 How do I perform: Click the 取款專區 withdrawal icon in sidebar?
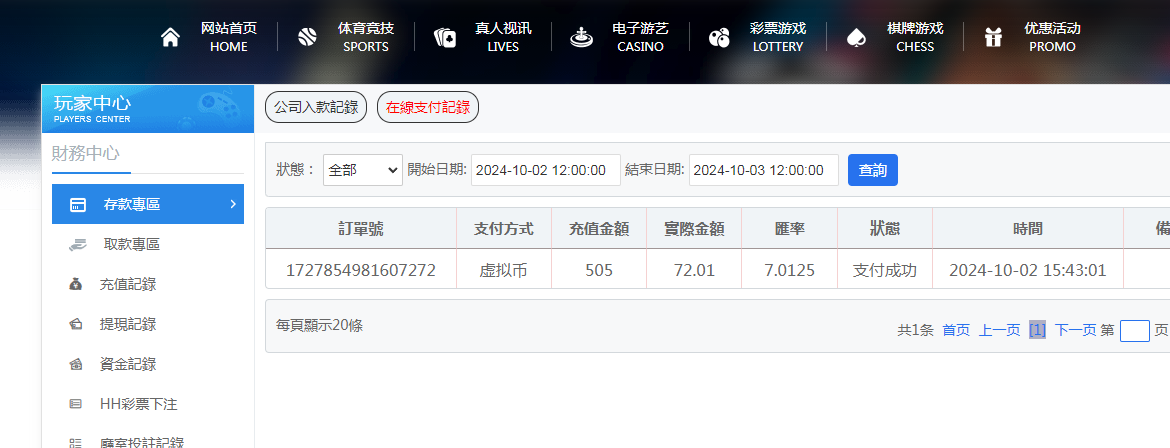point(77,244)
